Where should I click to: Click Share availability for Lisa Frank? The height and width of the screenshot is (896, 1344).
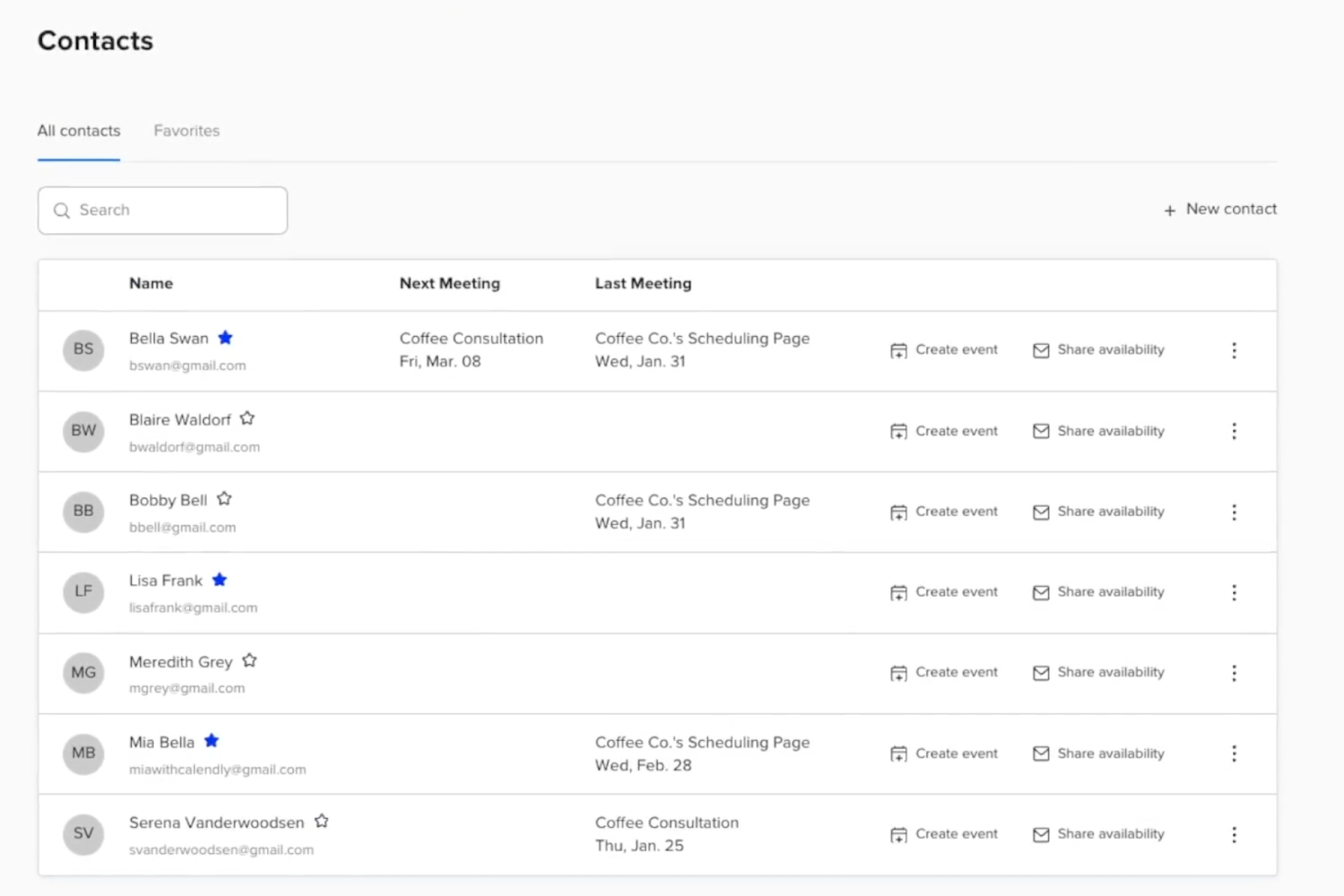[x=1099, y=592]
